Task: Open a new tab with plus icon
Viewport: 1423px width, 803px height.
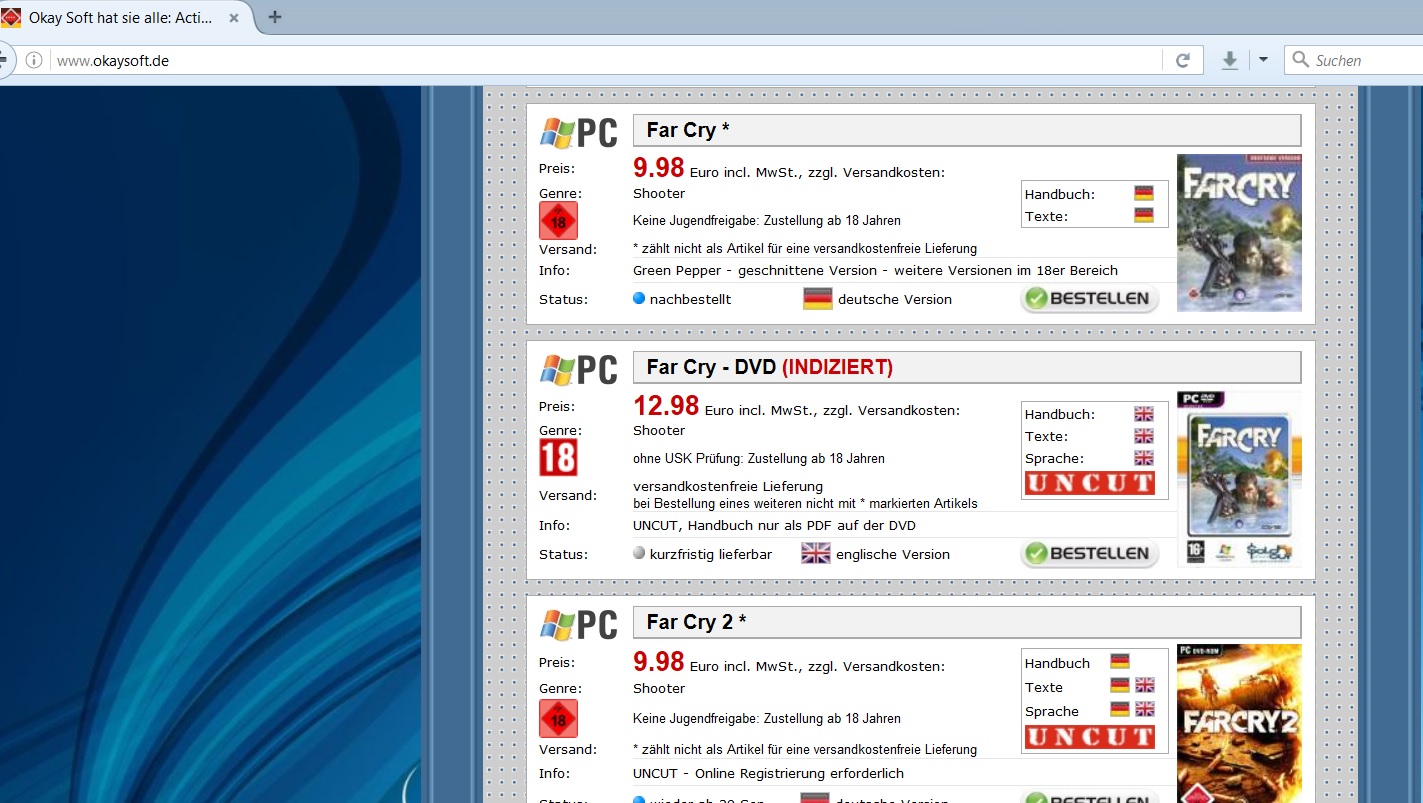Action: pos(275,17)
